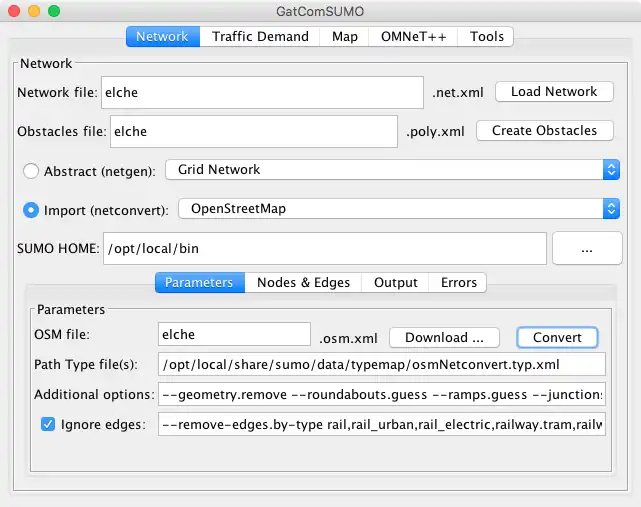Image resolution: width=641 pixels, height=507 pixels.
Task: Click the Create Obstacles button
Action: [x=545, y=131]
